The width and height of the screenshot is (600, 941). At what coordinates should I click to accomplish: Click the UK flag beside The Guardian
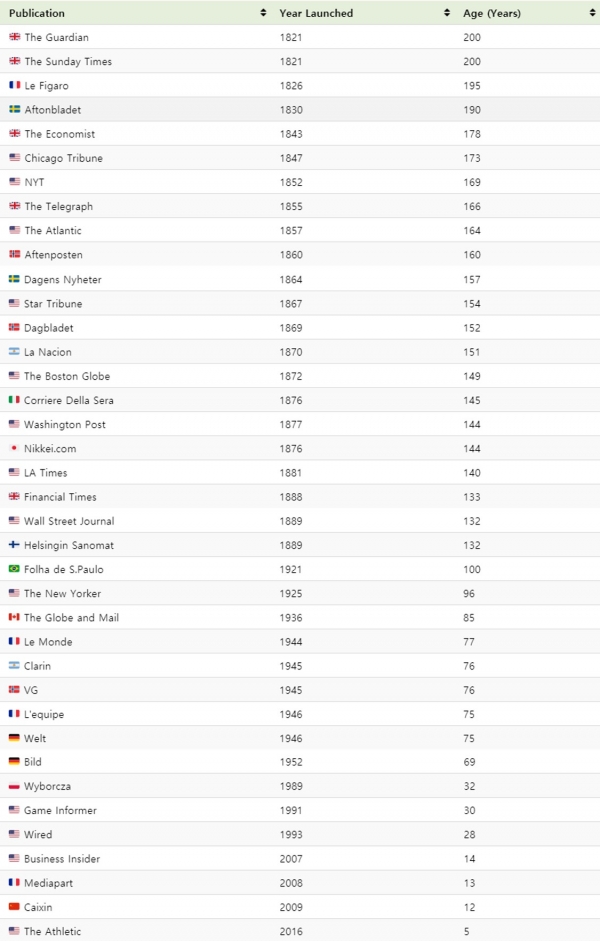coord(14,37)
